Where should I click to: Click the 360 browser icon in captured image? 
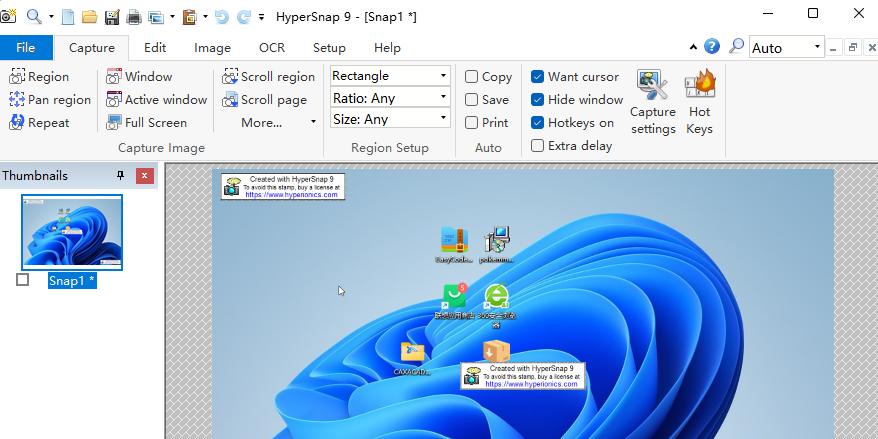497,296
